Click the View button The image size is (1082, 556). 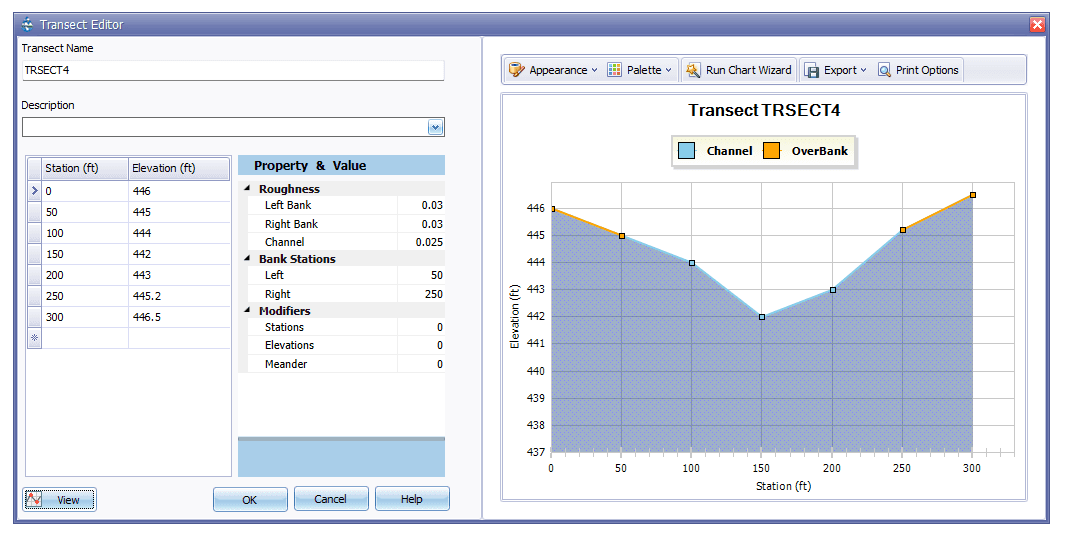pos(59,499)
